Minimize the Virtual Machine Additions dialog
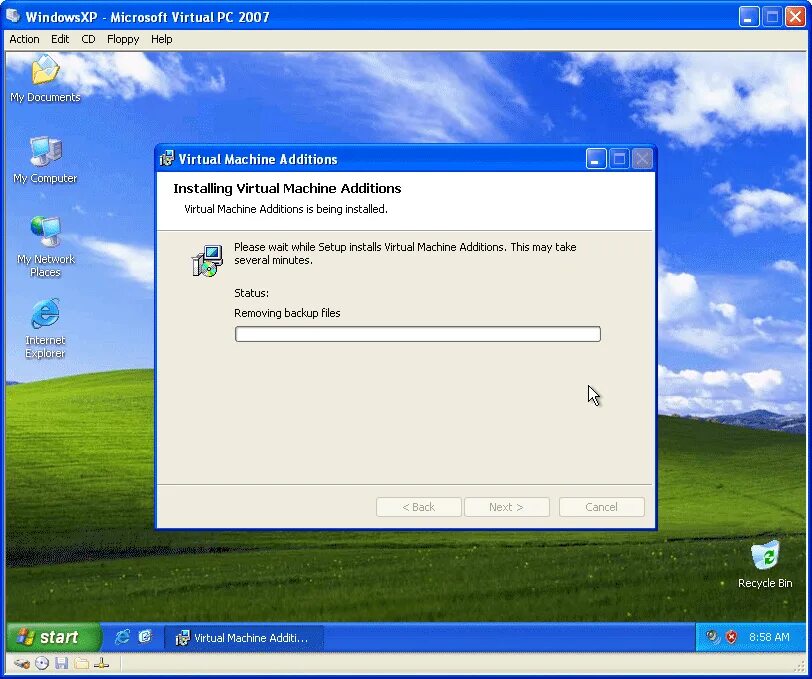This screenshot has width=812, height=679. [596, 158]
